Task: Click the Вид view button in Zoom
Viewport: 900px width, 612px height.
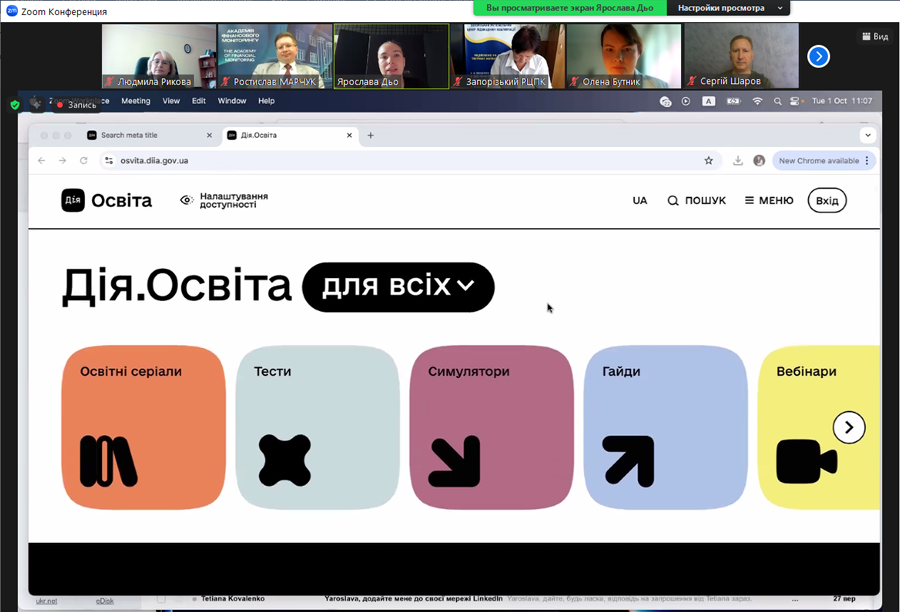Action: pyautogui.click(x=875, y=36)
